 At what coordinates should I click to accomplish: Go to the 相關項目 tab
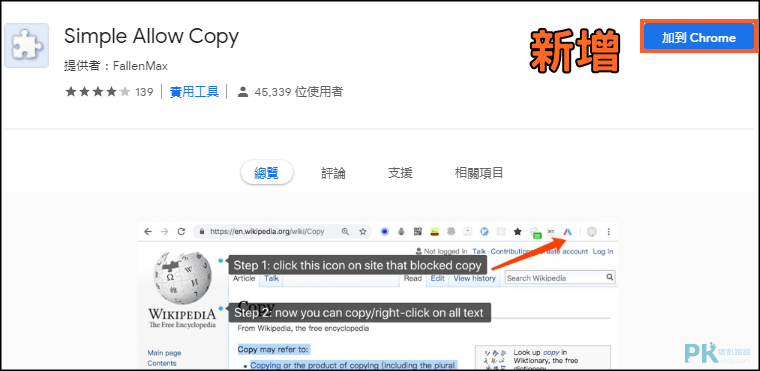click(479, 173)
